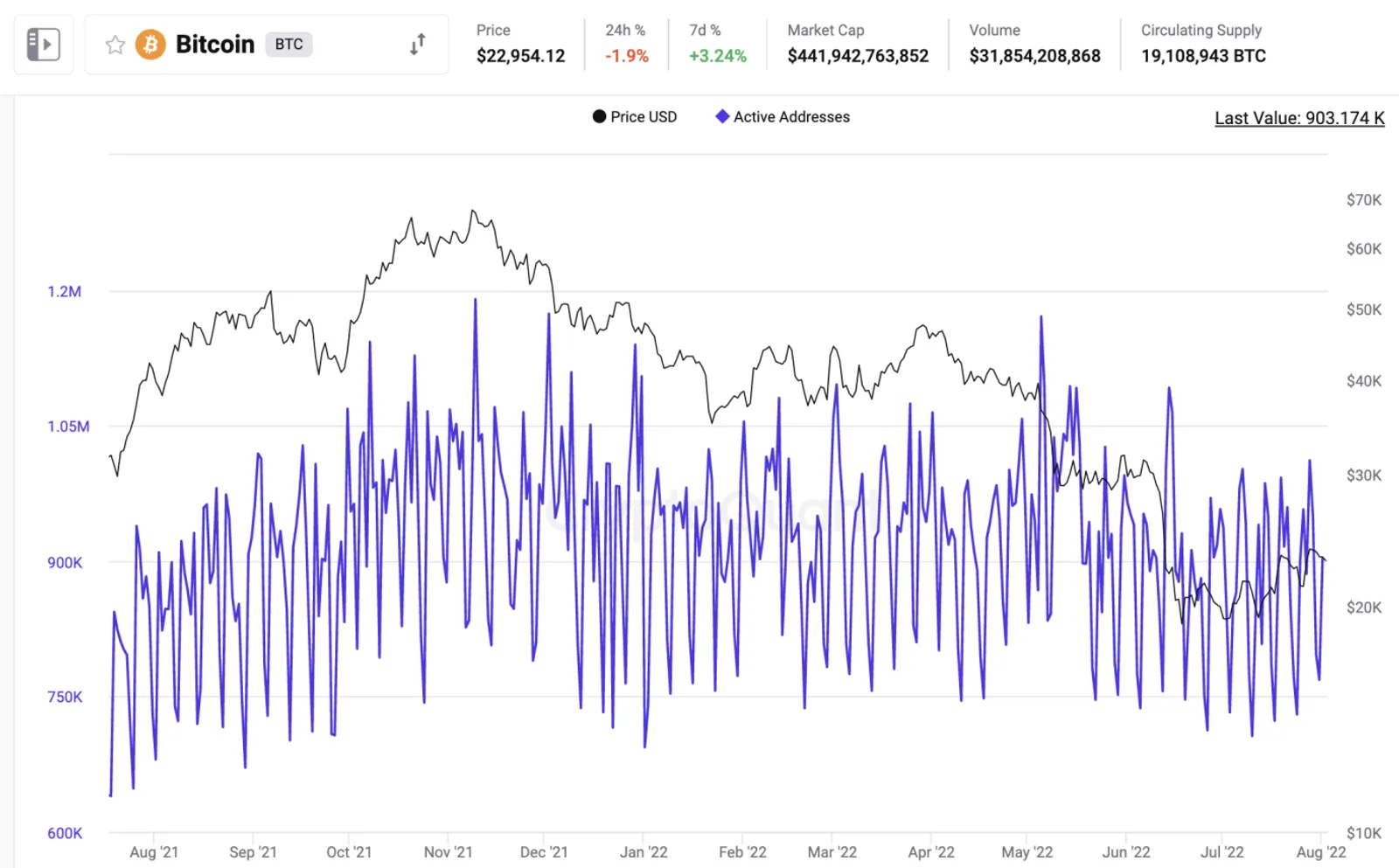
Task: Click Volume value $31,854,208,868
Action: point(1034,56)
